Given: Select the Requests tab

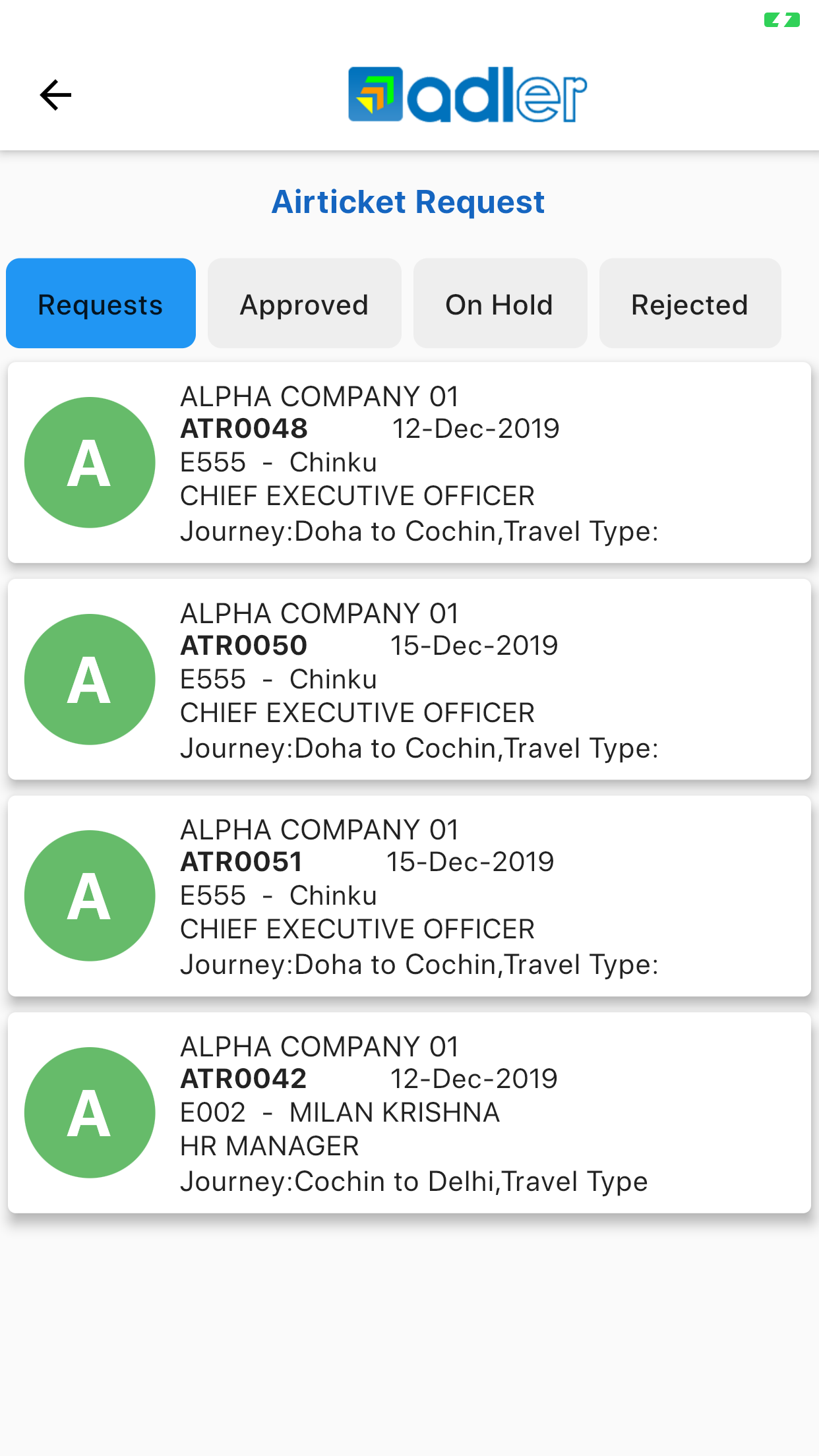Looking at the screenshot, I should click(x=101, y=303).
